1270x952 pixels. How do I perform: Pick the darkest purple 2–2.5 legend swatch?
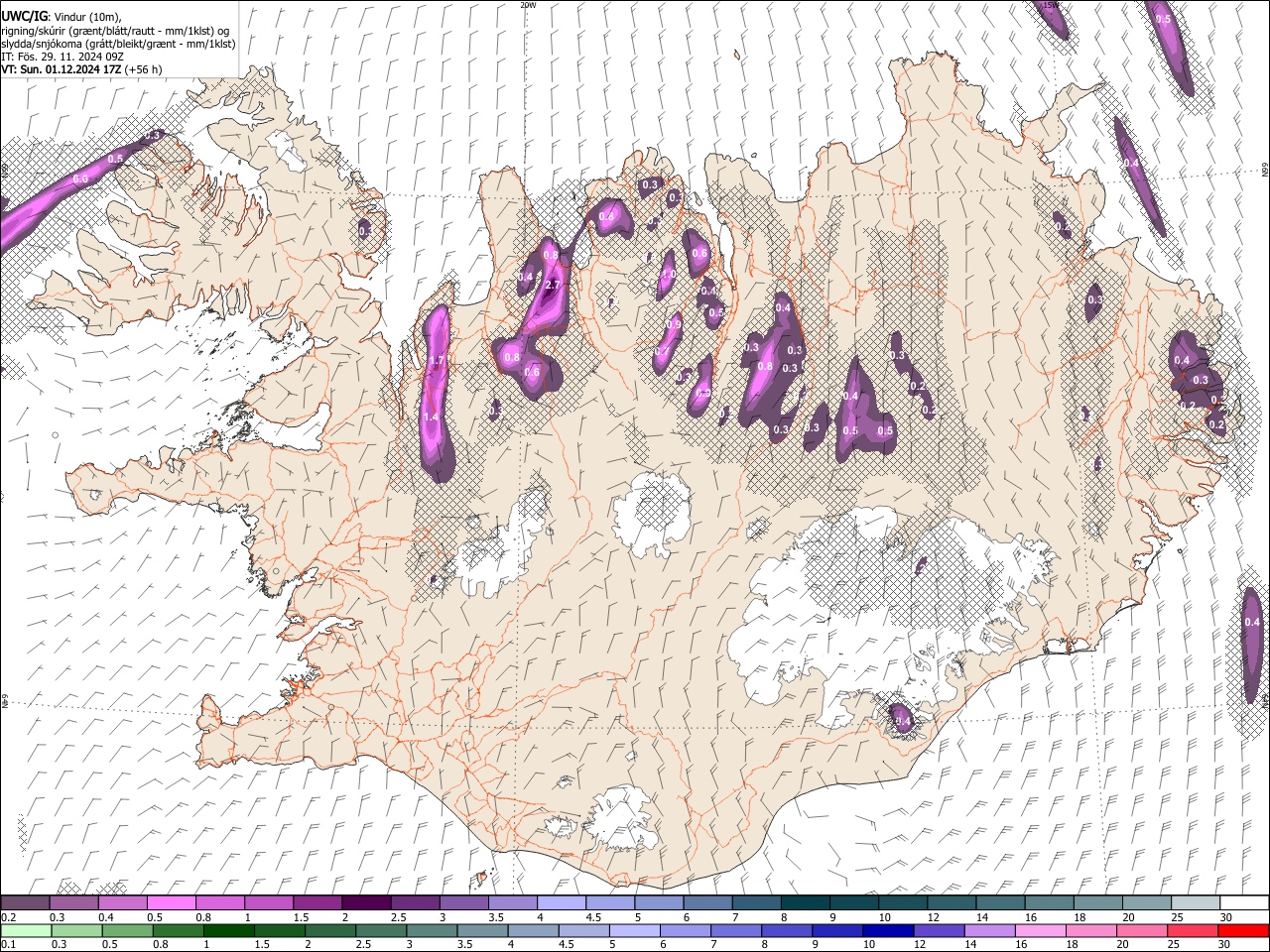pos(365,903)
